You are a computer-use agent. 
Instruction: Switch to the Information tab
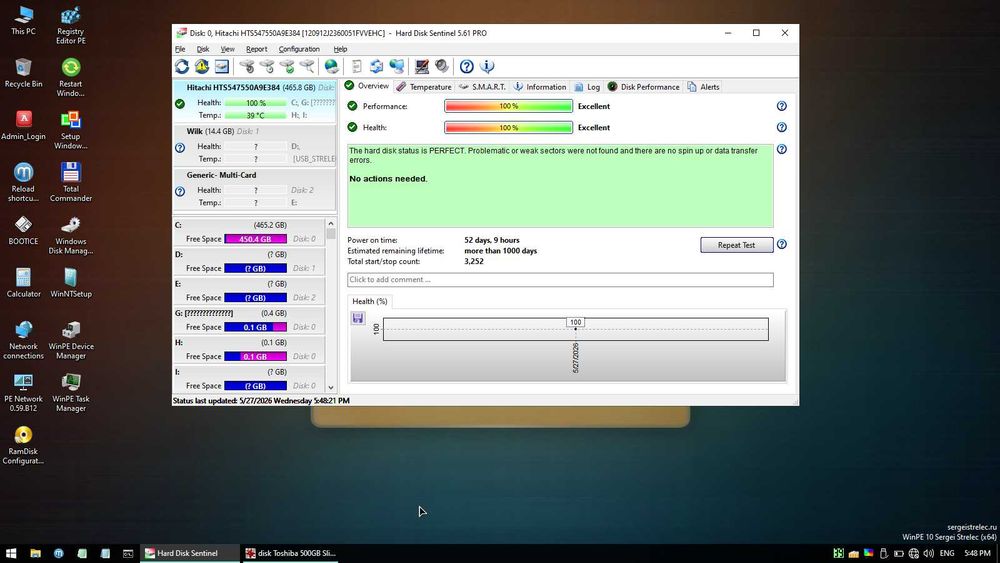pos(540,87)
